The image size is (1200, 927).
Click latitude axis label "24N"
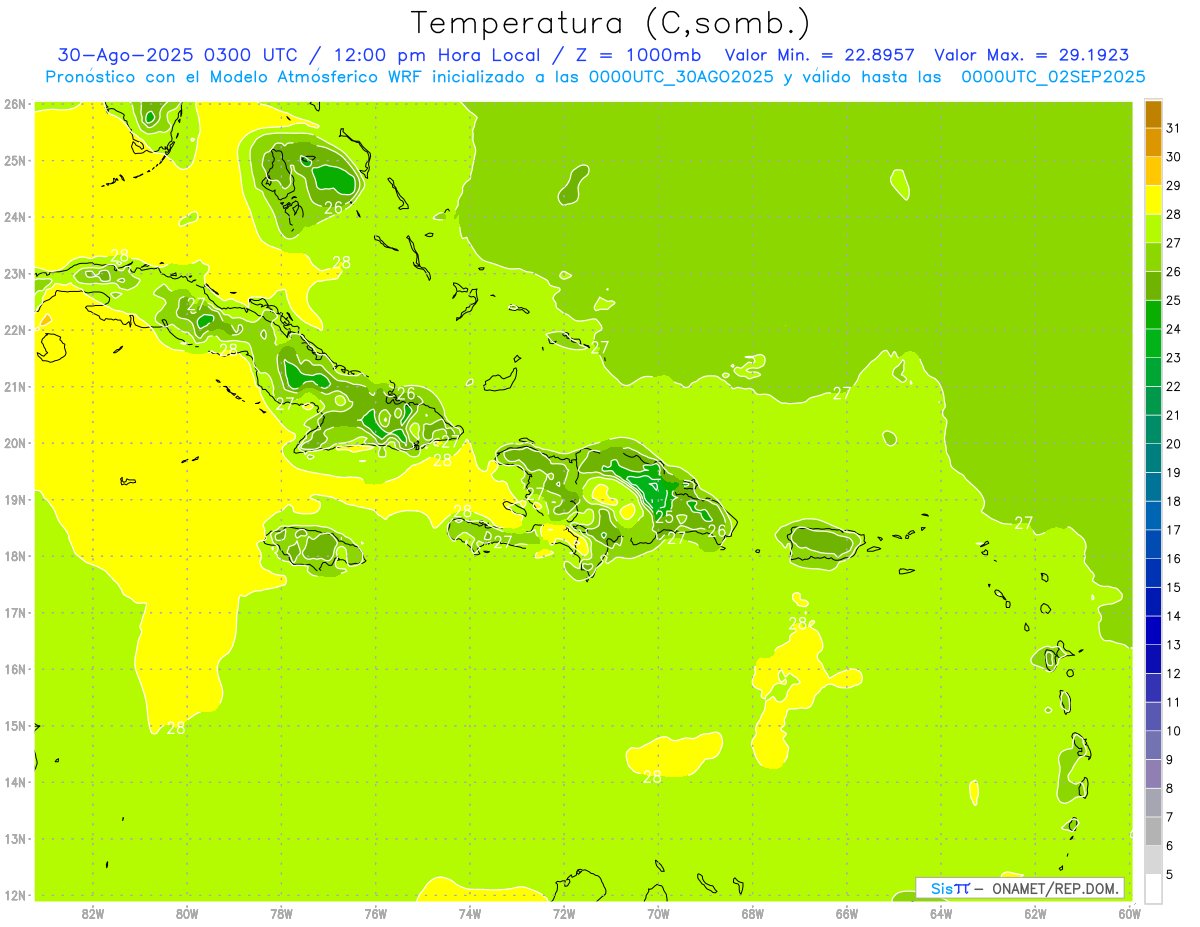(x=15, y=217)
